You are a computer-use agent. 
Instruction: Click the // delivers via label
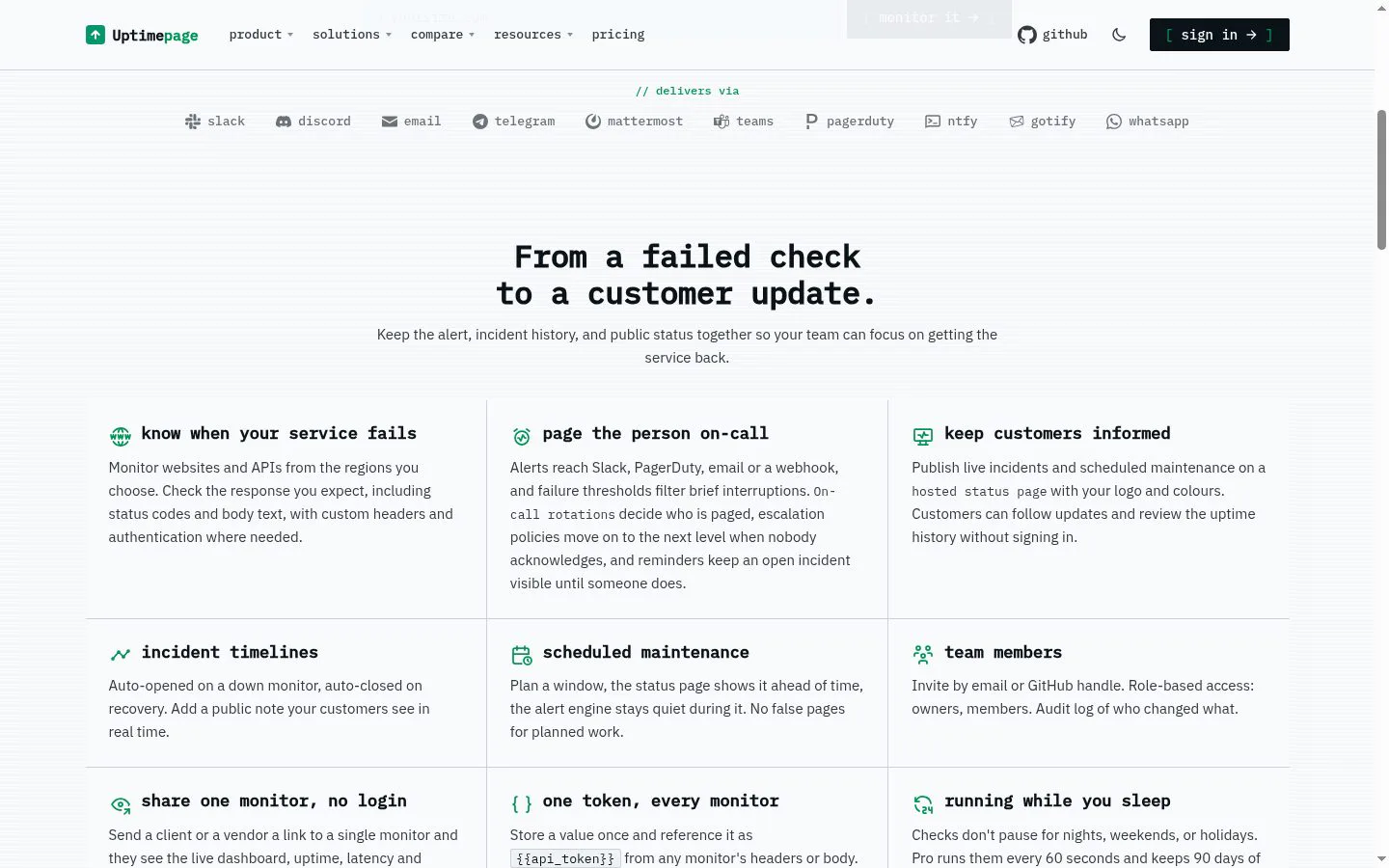687,91
